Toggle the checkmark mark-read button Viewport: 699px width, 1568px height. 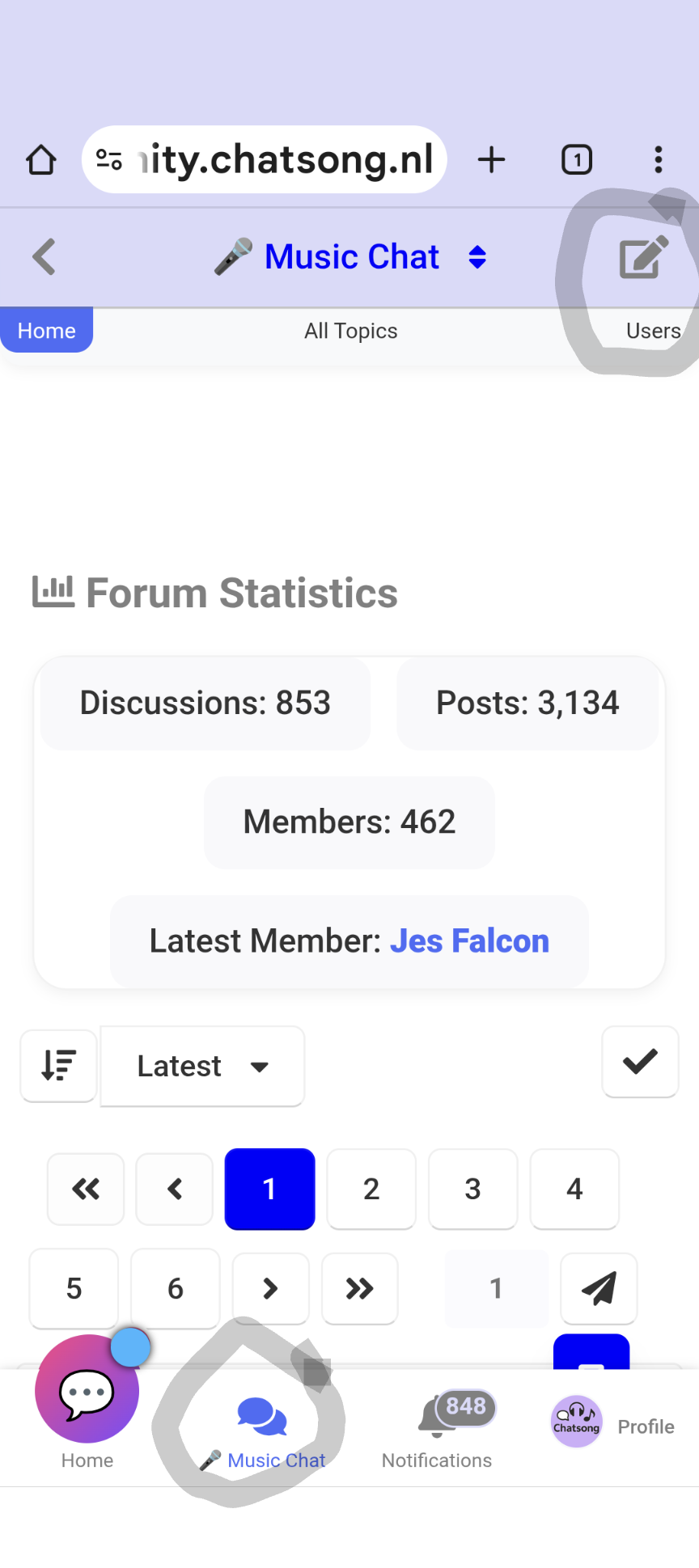pos(640,1062)
